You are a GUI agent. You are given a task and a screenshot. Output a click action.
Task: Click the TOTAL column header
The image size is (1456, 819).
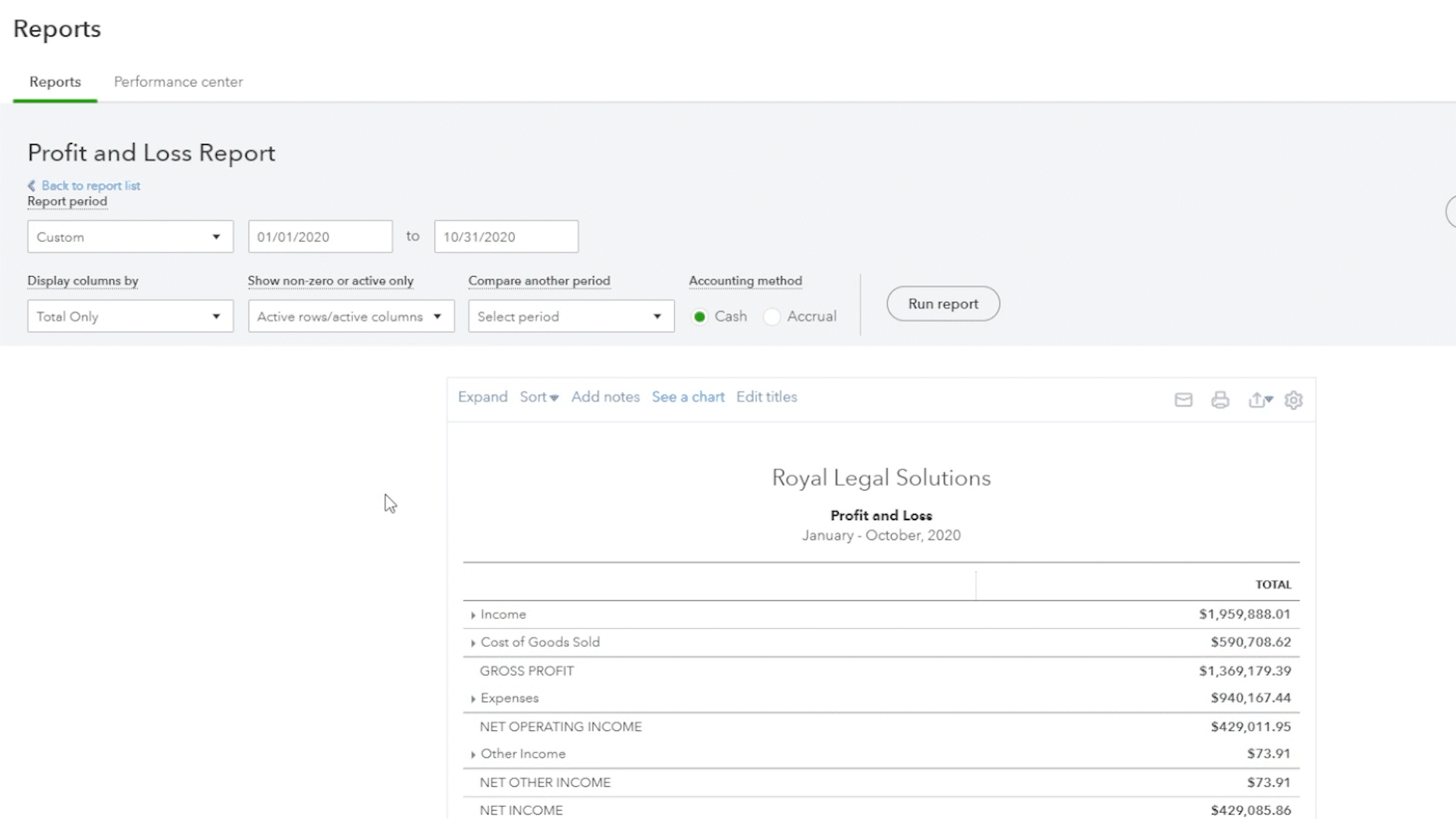1272,585
